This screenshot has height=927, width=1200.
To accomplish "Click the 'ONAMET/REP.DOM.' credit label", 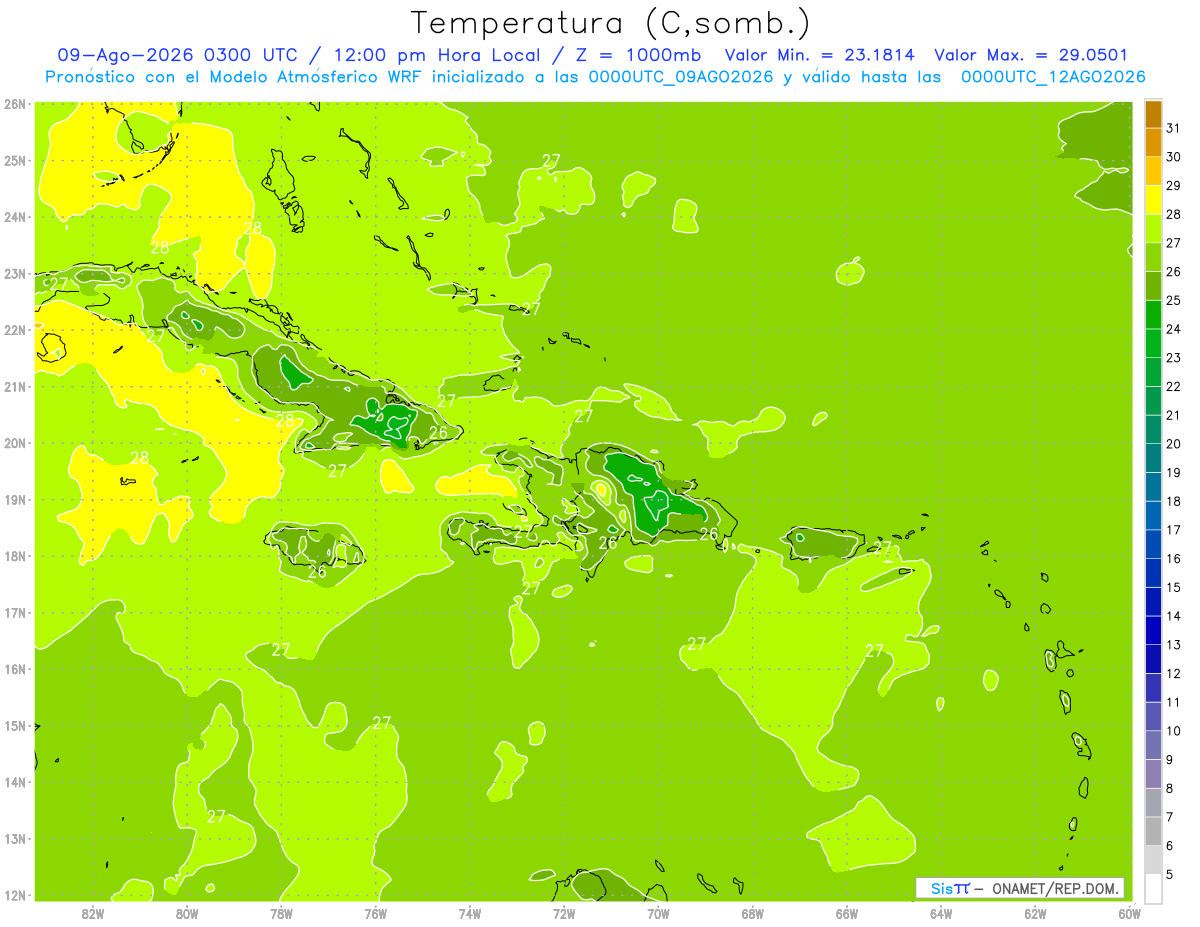I will pos(1056,888).
